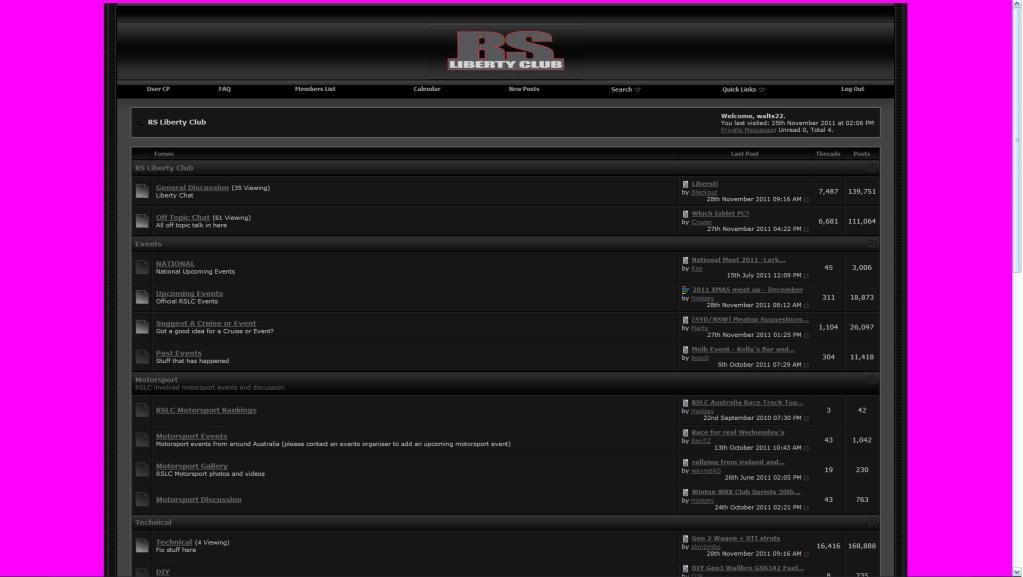
Task: Click the General Discussion forum status icon
Action: pos(142,192)
